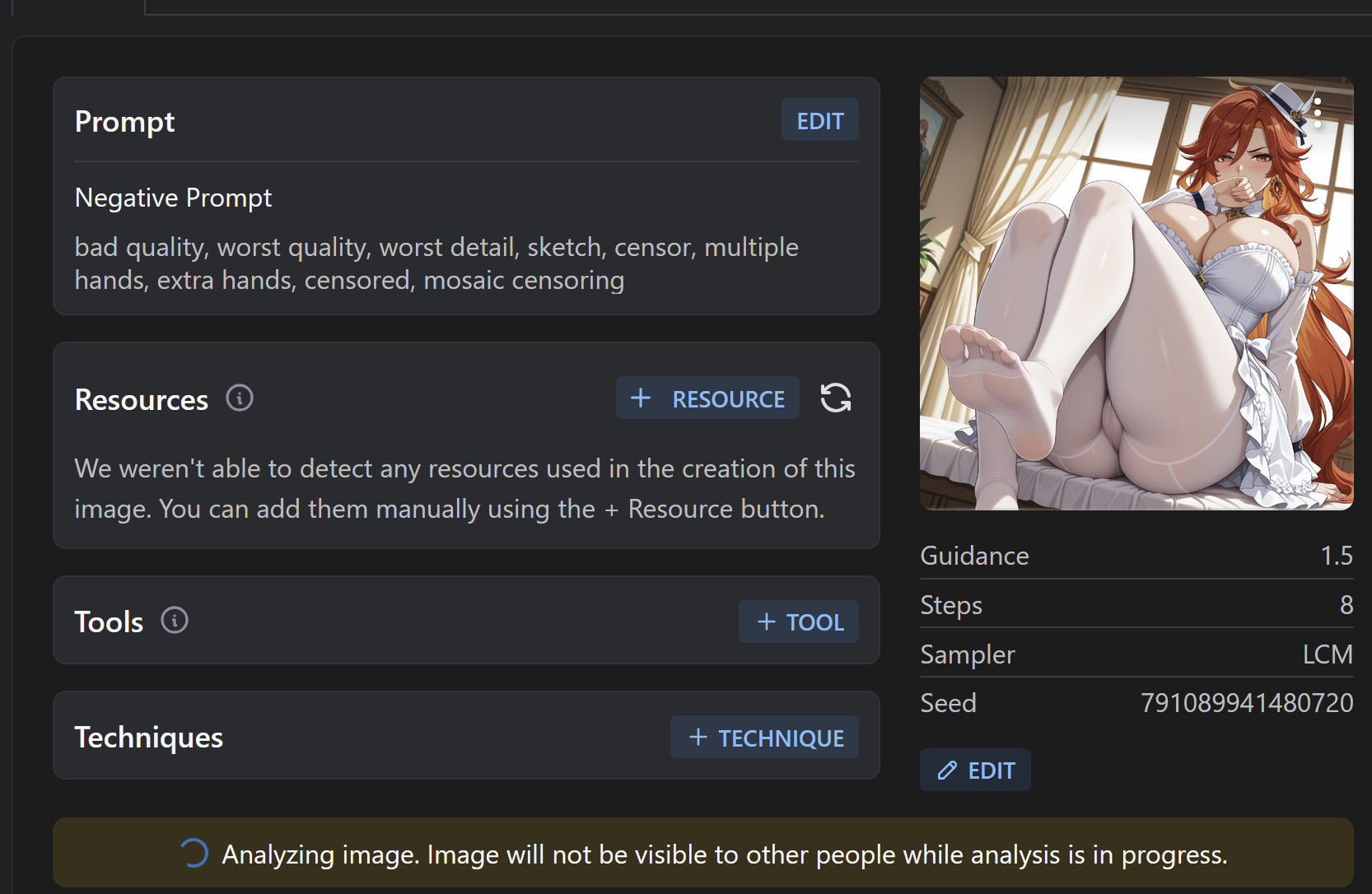Viewport: 1372px width, 894px height.
Task: Open the info icon next to Resources
Action: [x=240, y=398]
